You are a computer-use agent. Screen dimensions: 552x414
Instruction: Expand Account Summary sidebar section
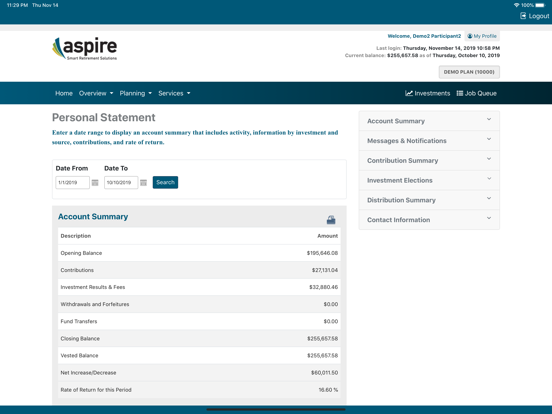tap(429, 121)
